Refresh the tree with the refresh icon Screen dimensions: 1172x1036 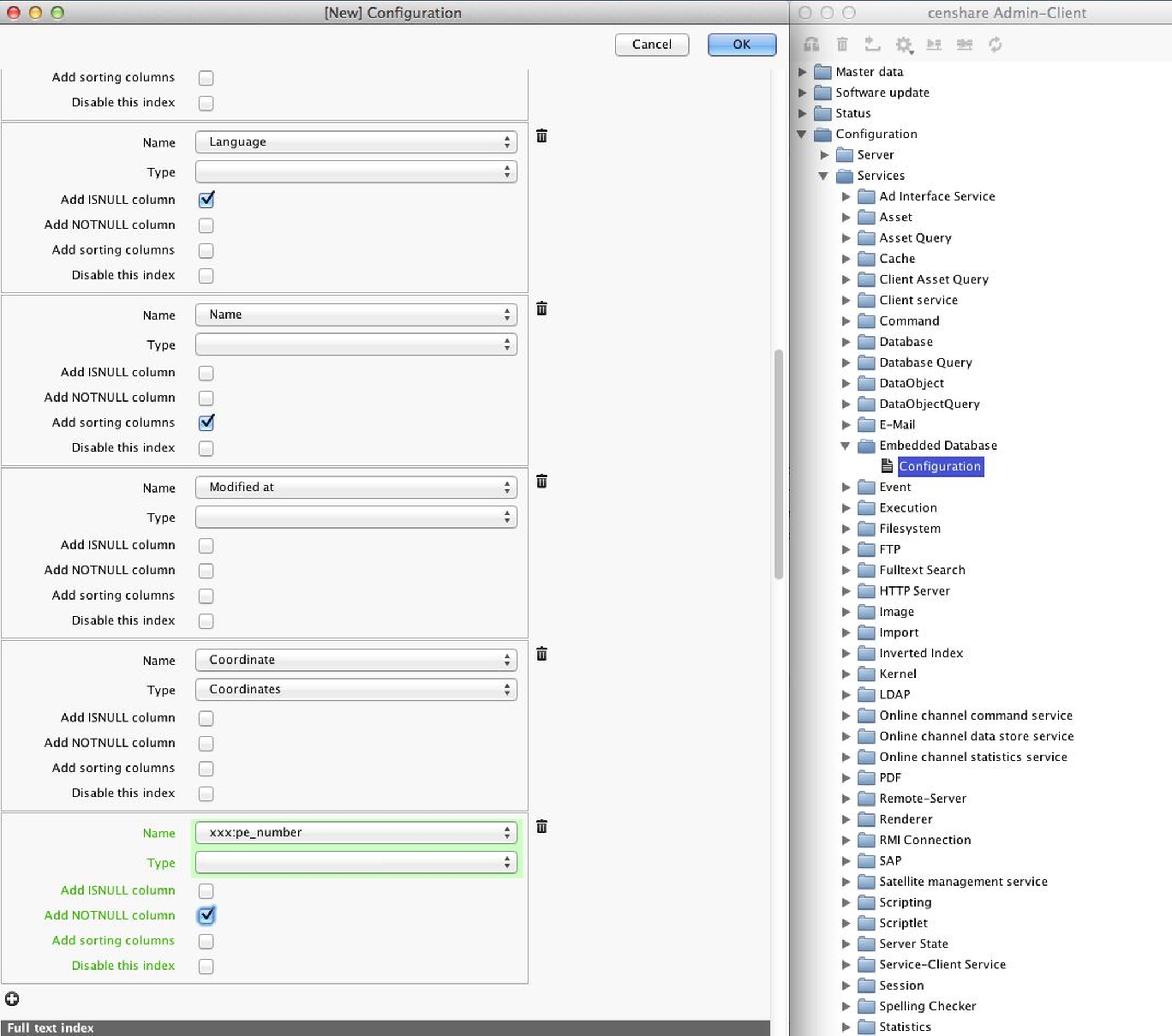(x=996, y=45)
